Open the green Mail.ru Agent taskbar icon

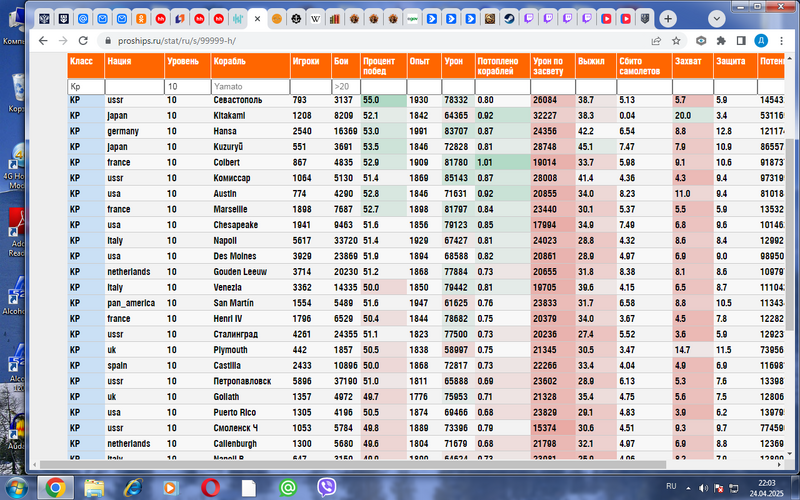coord(288,488)
